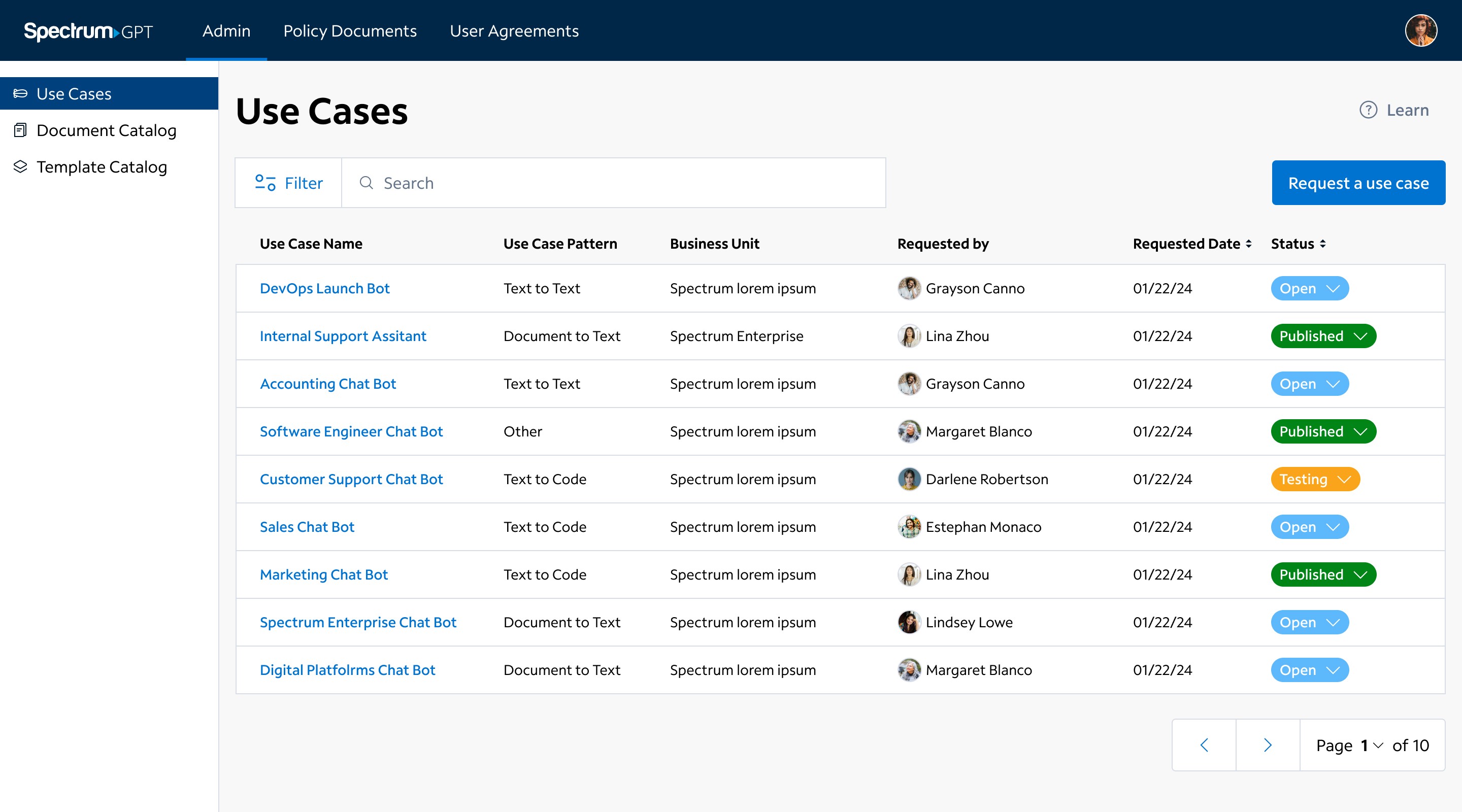This screenshot has width=1462, height=812.
Task: Click the Spectrum GPT logo
Action: [88, 30]
